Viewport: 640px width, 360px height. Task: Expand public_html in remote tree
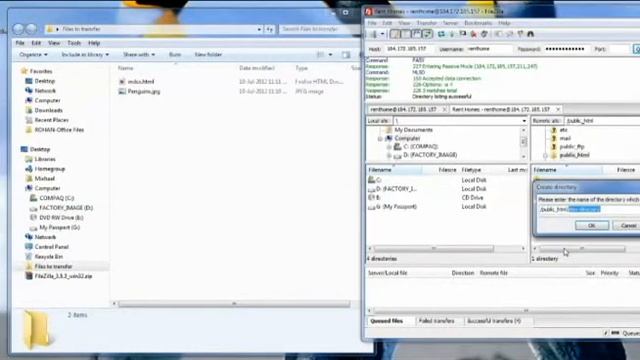(545, 156)
